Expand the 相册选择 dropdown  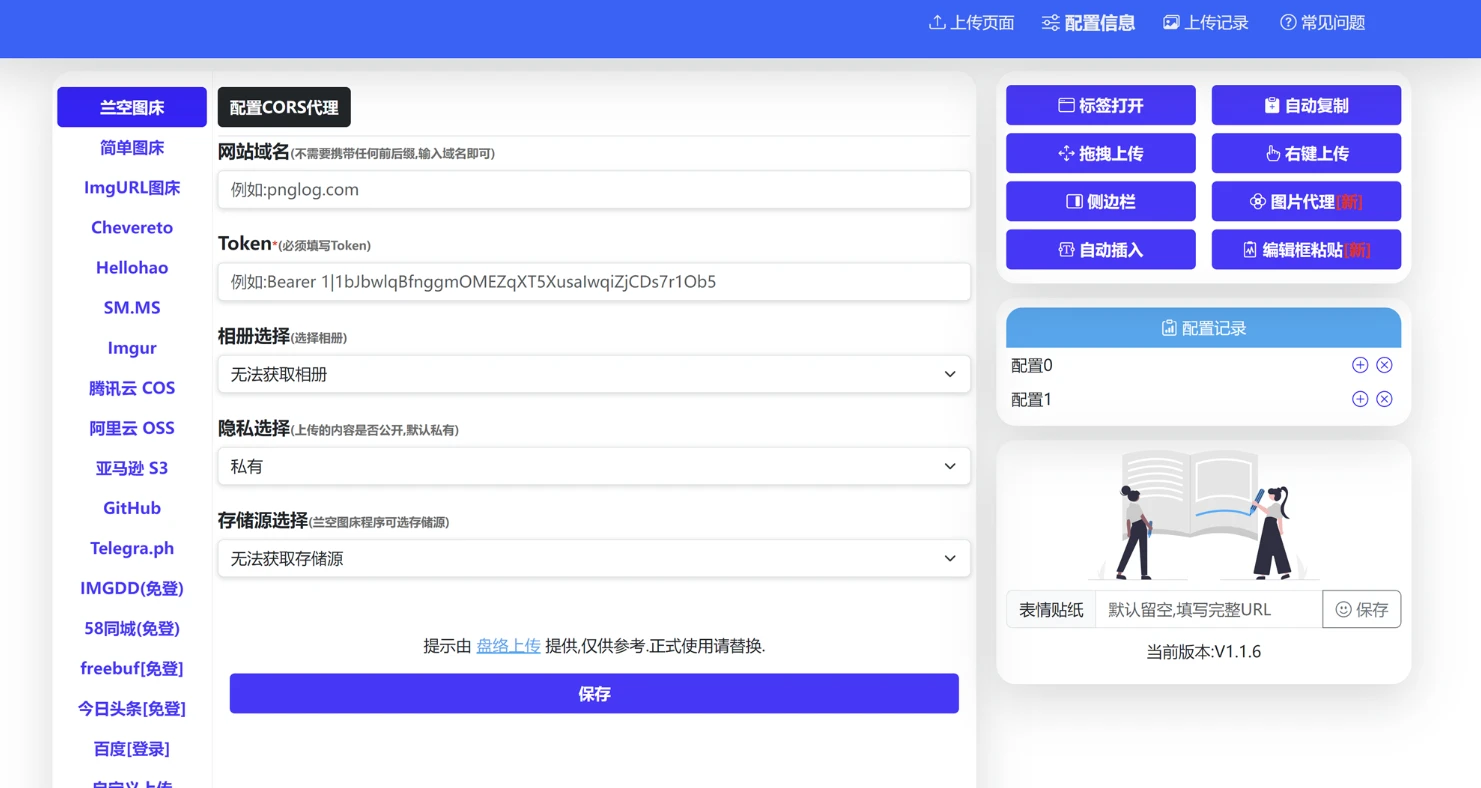click(x=593, y=374)
